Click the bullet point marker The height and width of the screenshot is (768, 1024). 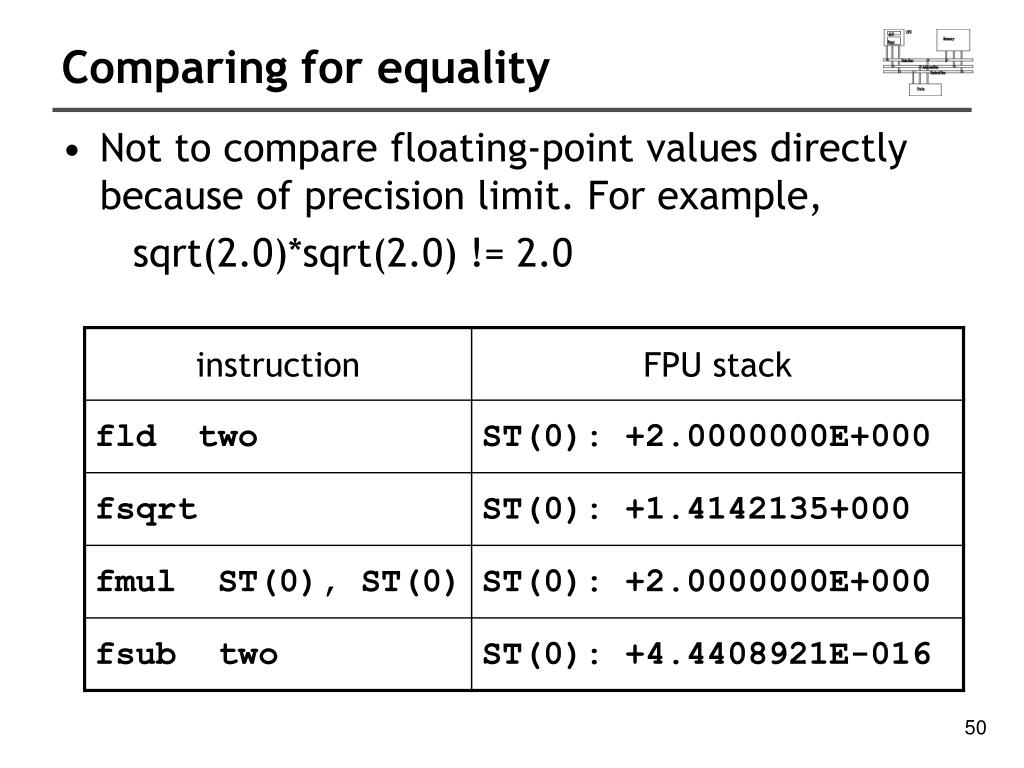72,152
